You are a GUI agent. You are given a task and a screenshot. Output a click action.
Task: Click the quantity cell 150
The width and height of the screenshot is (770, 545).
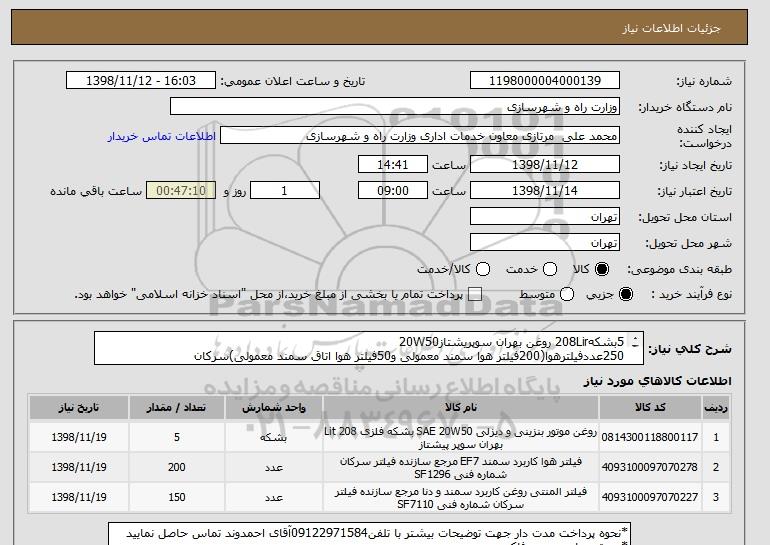177,497
